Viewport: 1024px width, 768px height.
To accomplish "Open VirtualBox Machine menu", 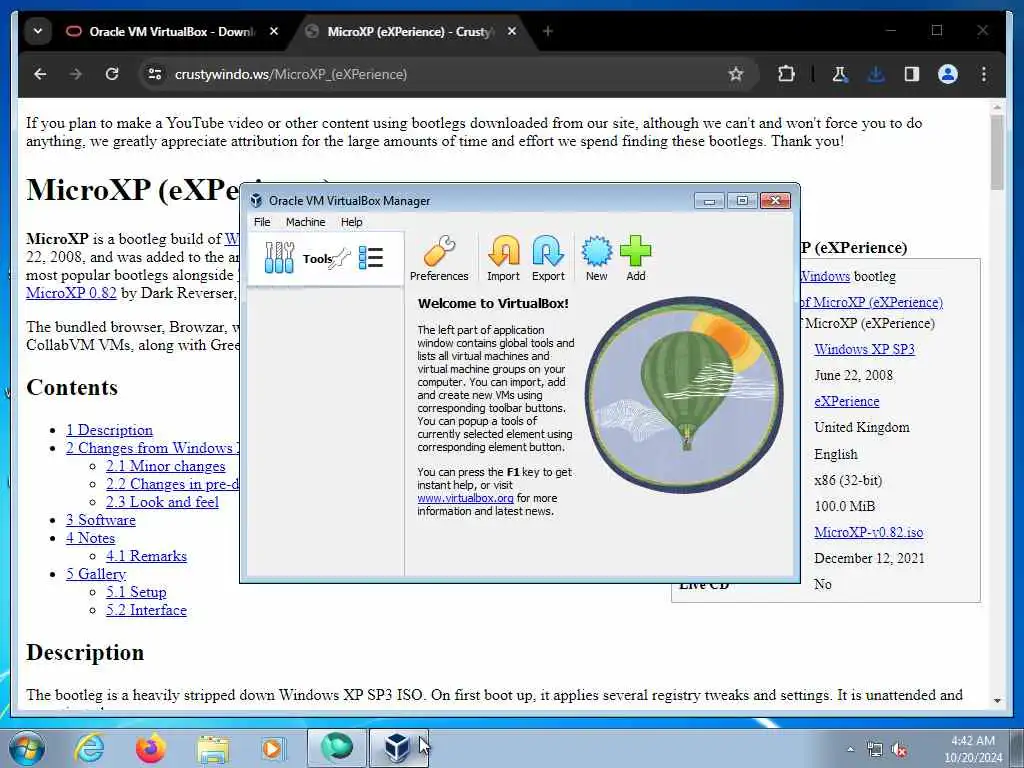I will coord(305,222).
